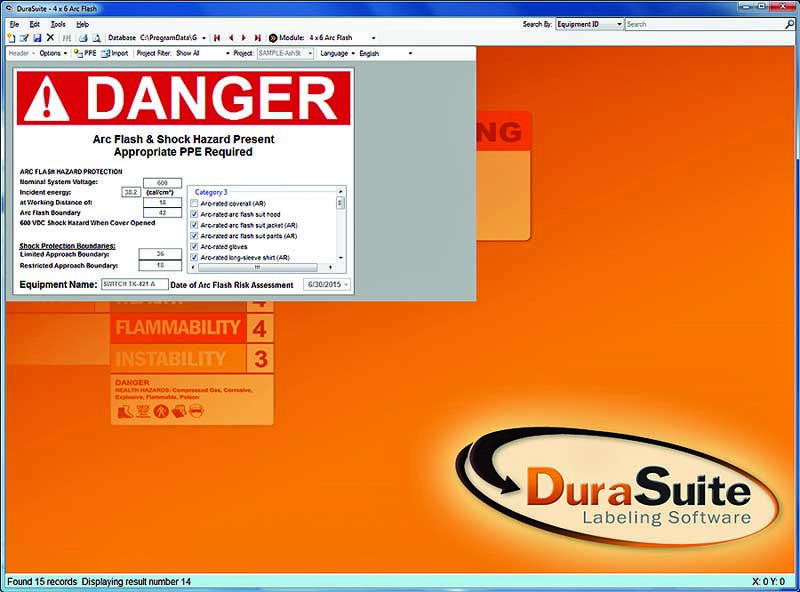Click the PPE list scroll down arrow
This screenshot has height=592, width=800.
click(x=340, y=258)
